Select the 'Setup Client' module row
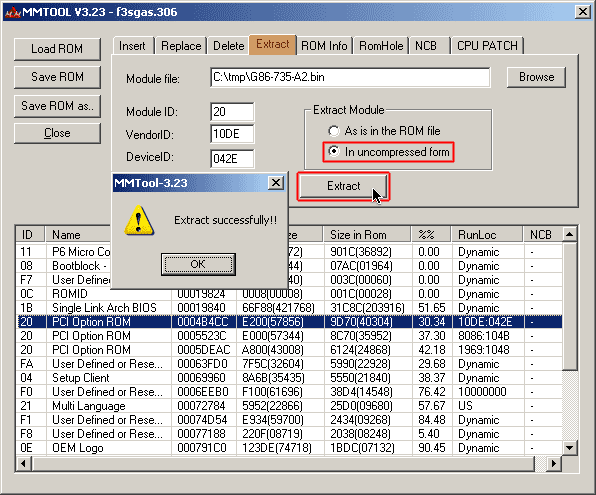 point(289,378)
